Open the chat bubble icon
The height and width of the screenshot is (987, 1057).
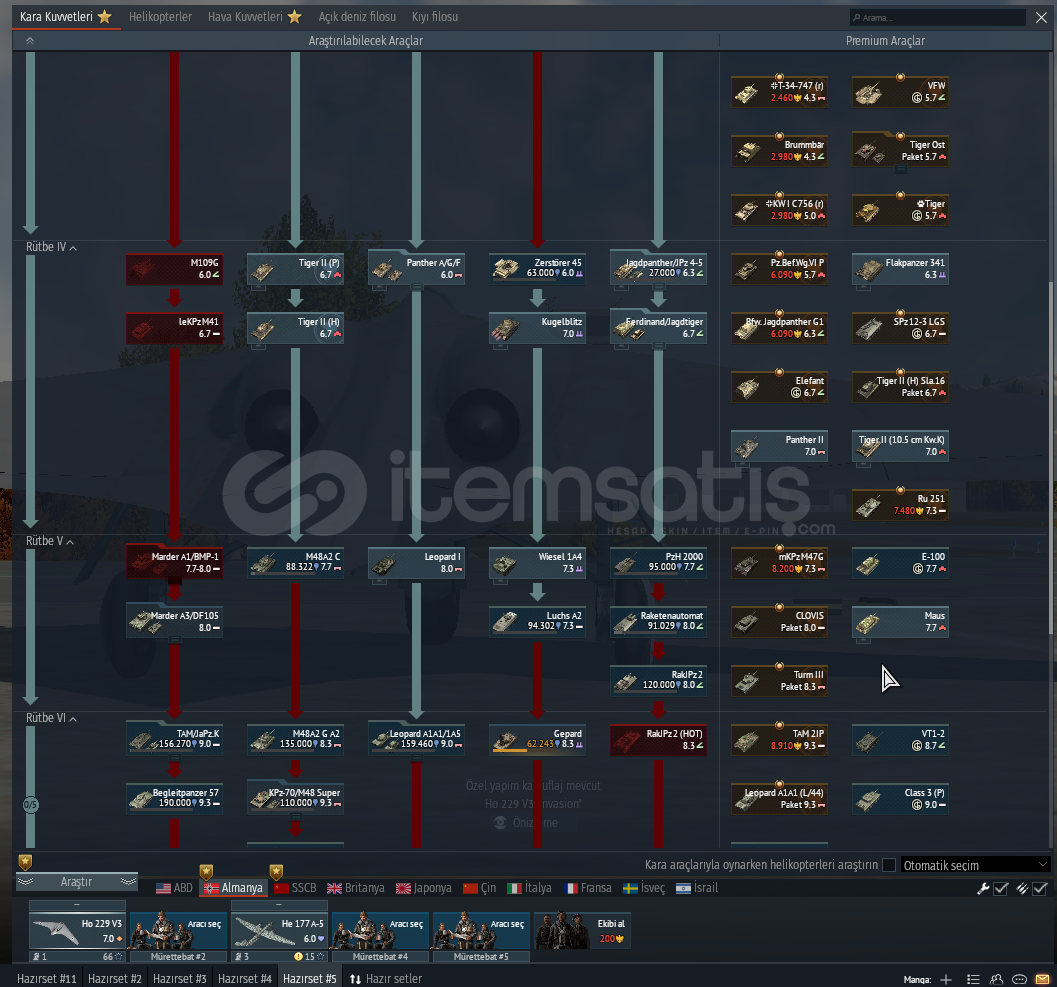1019,979
